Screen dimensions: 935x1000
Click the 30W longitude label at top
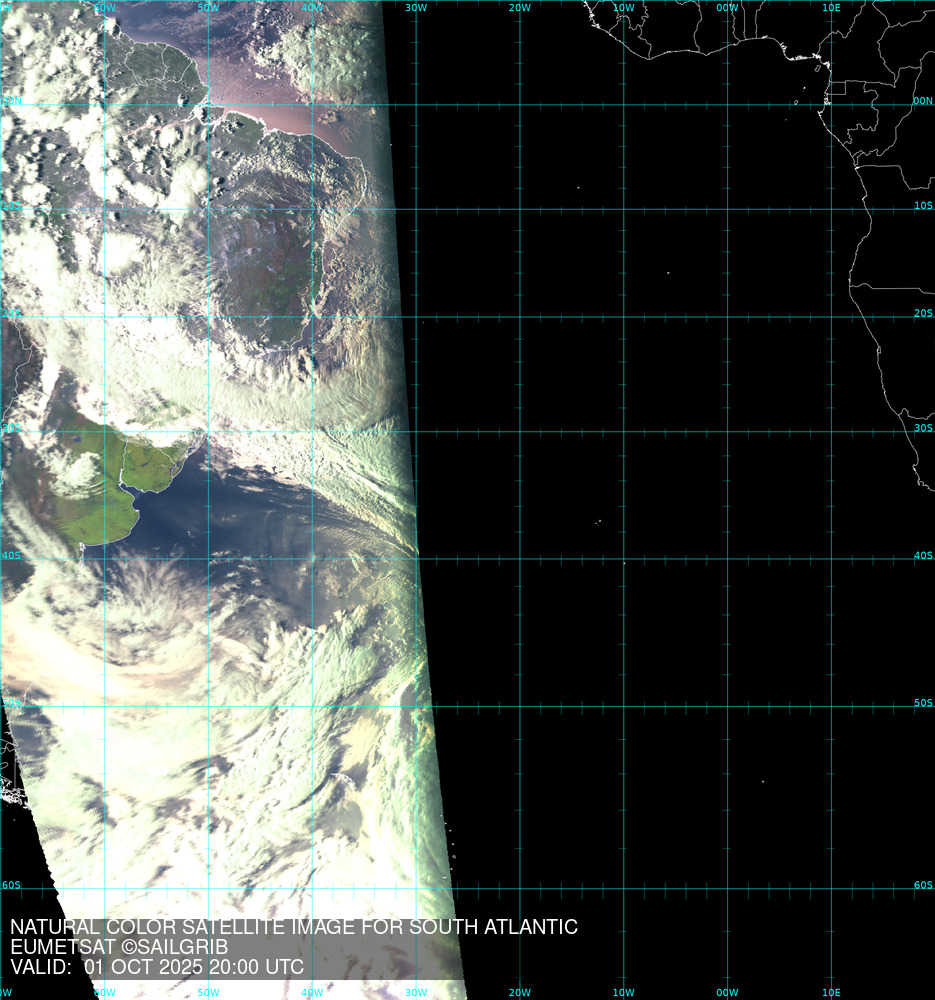tap(416, 8)
